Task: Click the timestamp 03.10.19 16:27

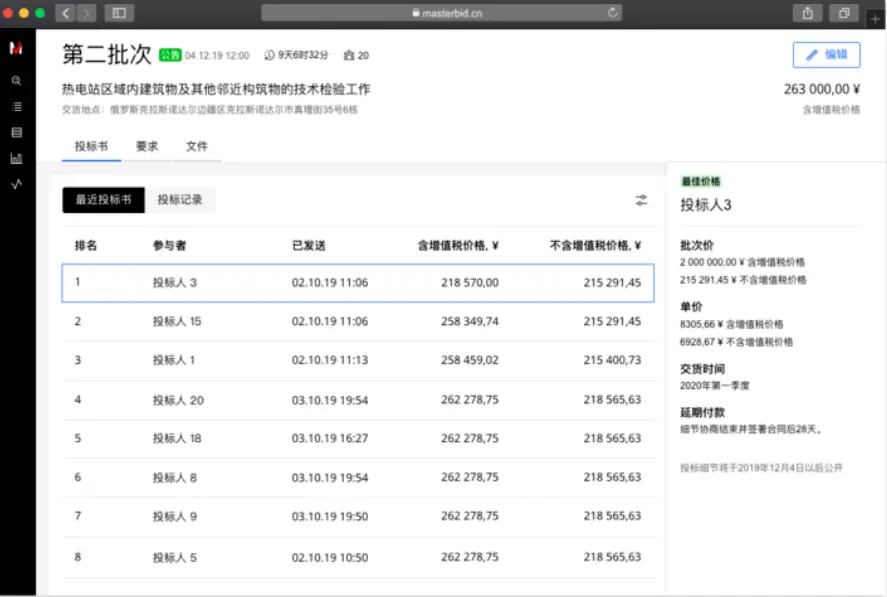Action: click(330, 439)
